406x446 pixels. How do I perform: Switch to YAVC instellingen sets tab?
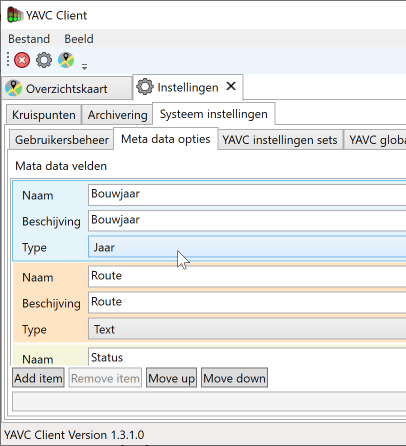280,140
